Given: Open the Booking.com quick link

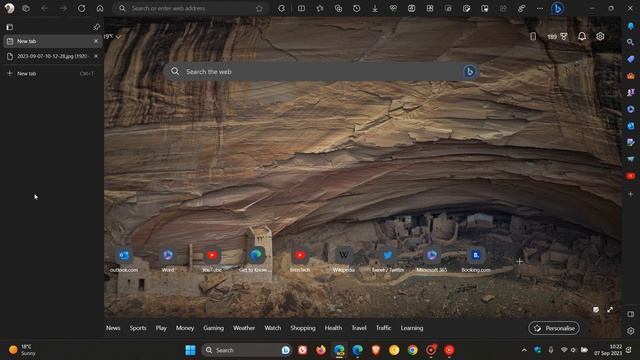Looking at the screenshot, I should 476,260.
